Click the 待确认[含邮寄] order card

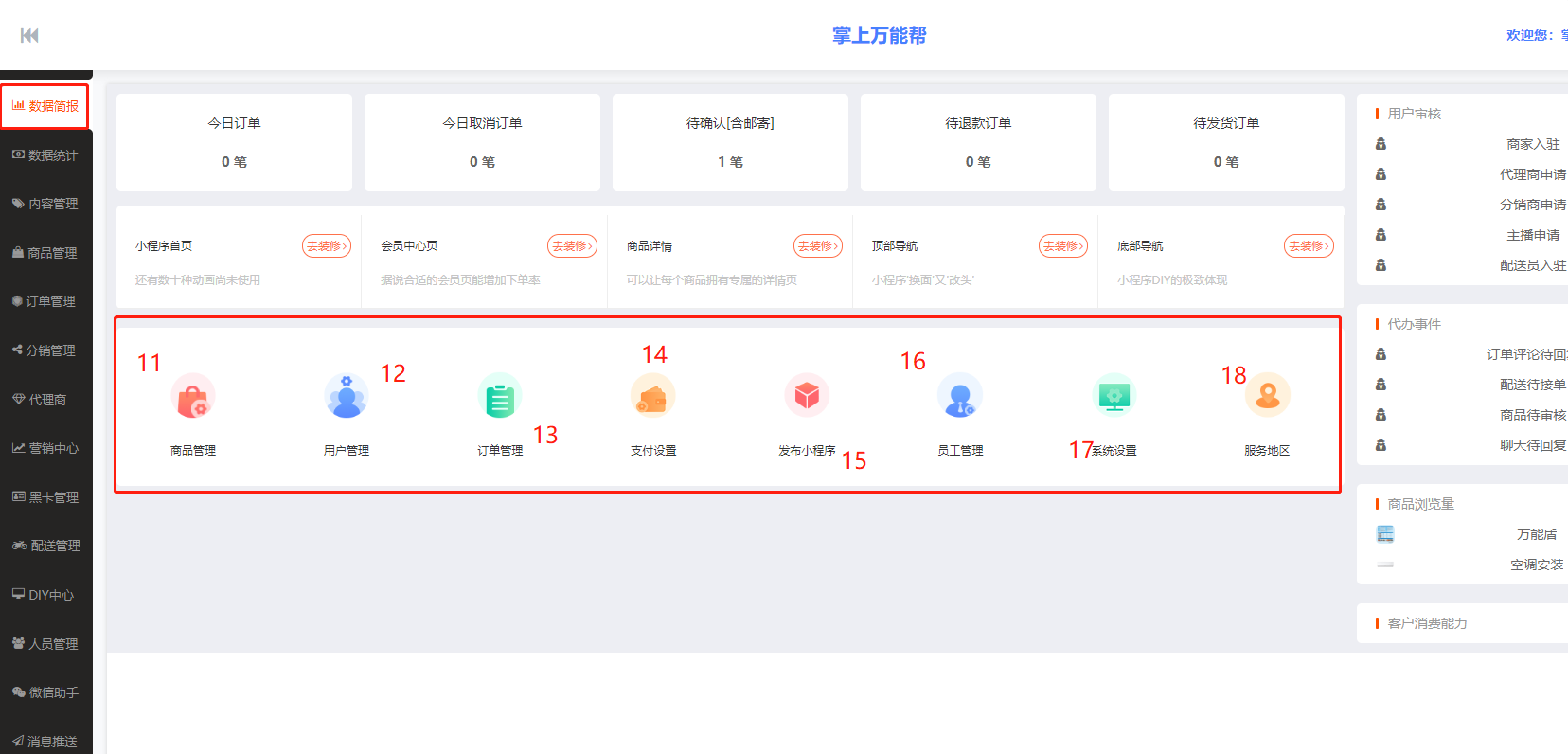[x=730, y=142]
